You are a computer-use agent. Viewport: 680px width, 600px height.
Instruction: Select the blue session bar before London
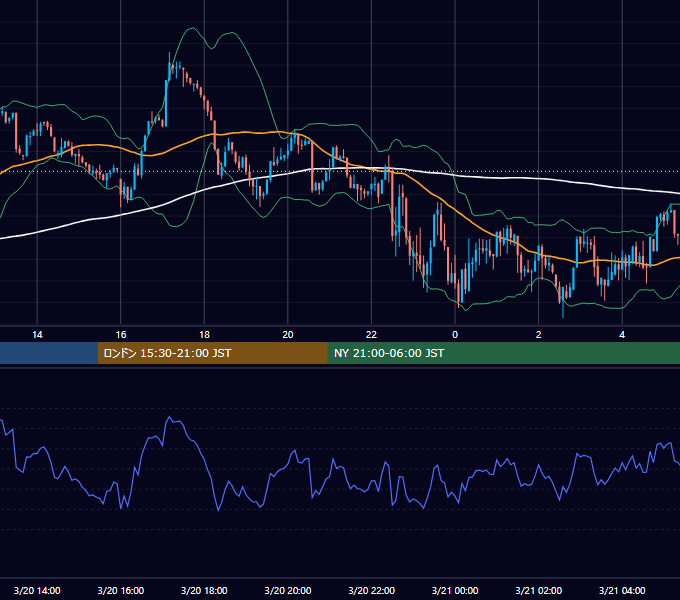(49, 353)
